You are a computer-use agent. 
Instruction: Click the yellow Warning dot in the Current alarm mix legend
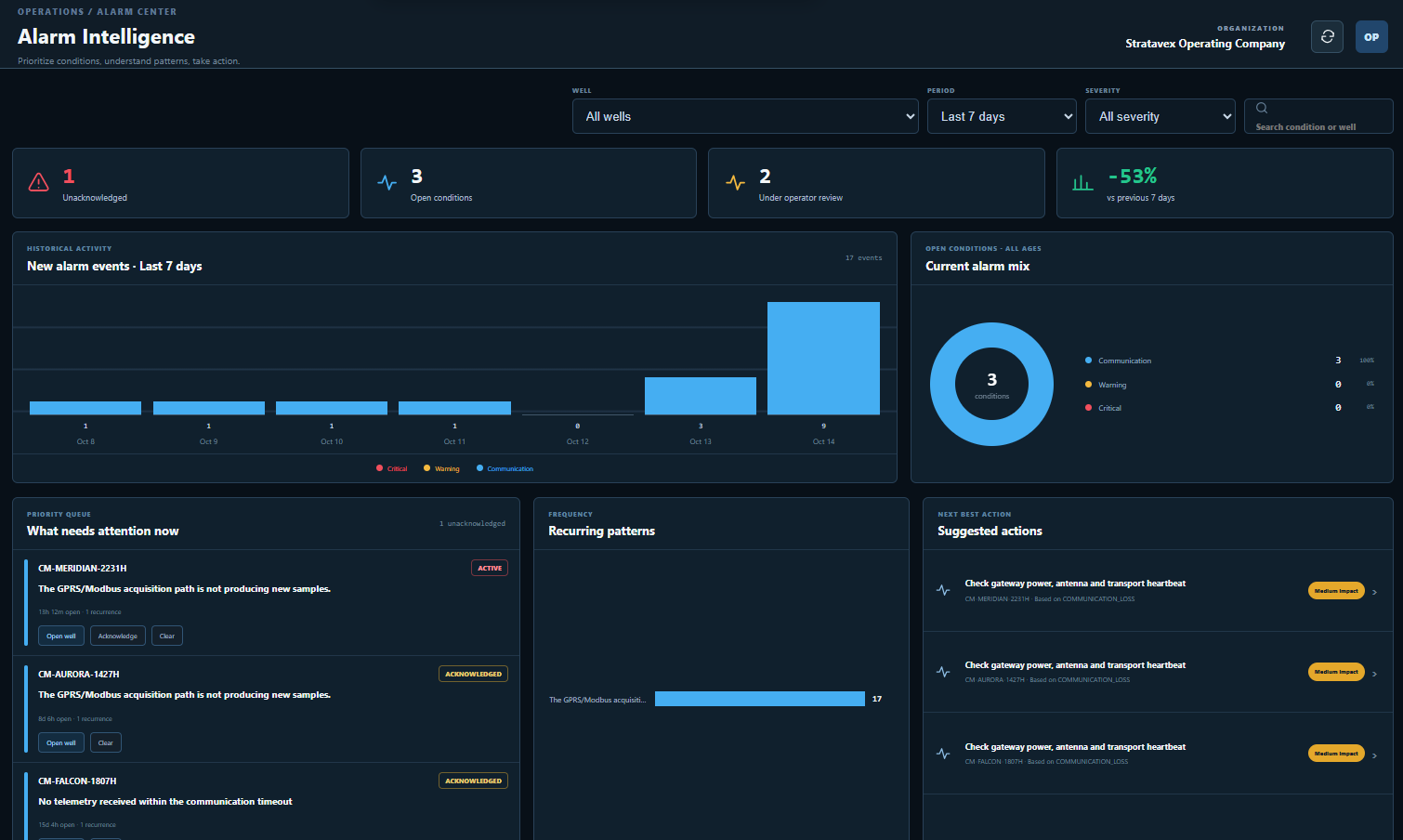point(1088,385)
